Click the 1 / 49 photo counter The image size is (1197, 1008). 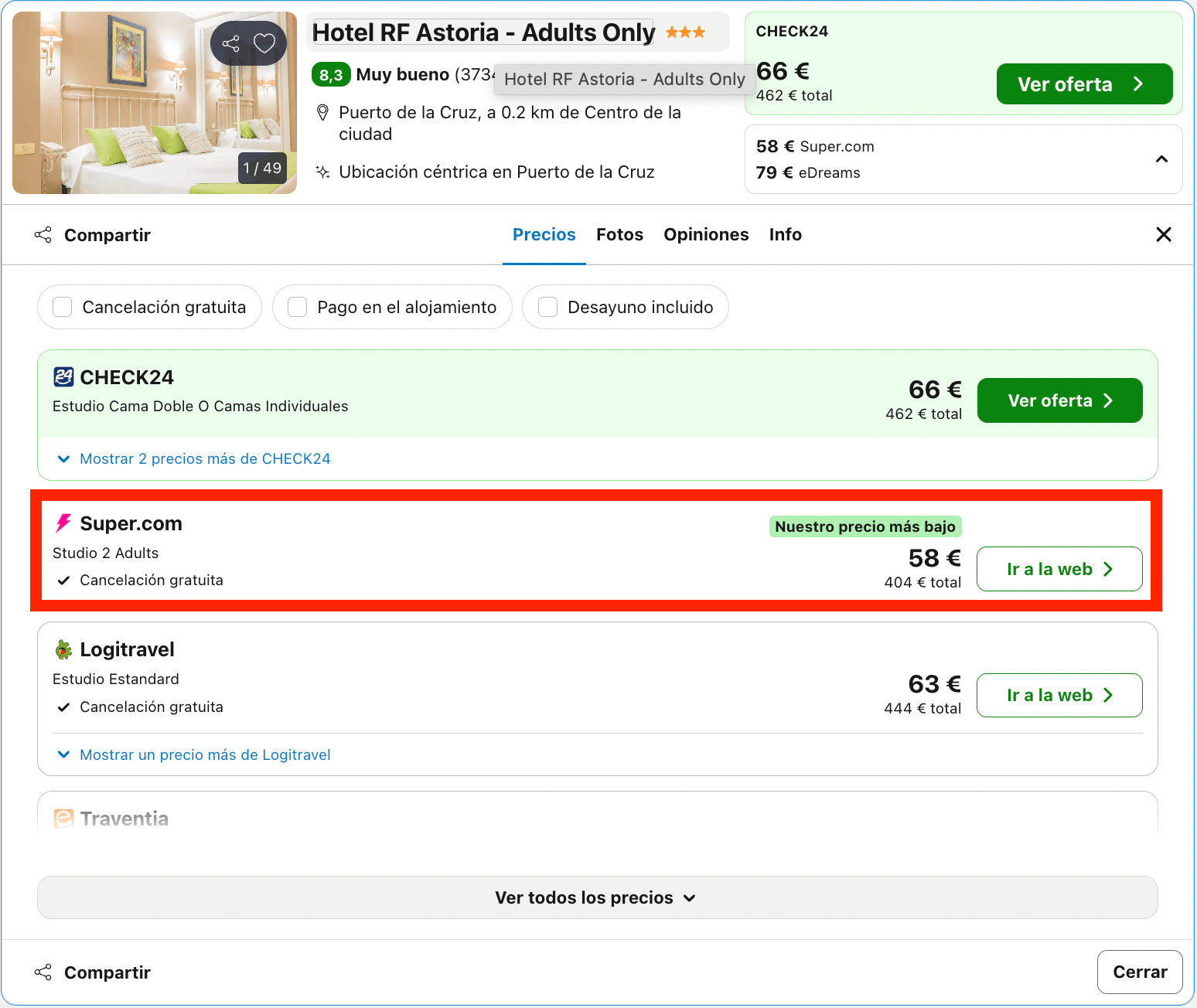[x=262, y=168]
